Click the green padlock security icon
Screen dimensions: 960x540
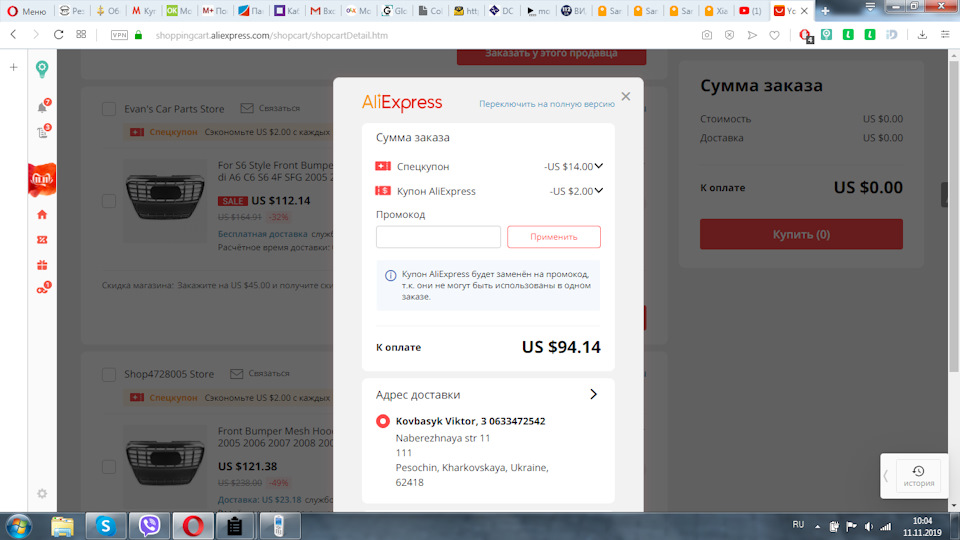[138, 35]
